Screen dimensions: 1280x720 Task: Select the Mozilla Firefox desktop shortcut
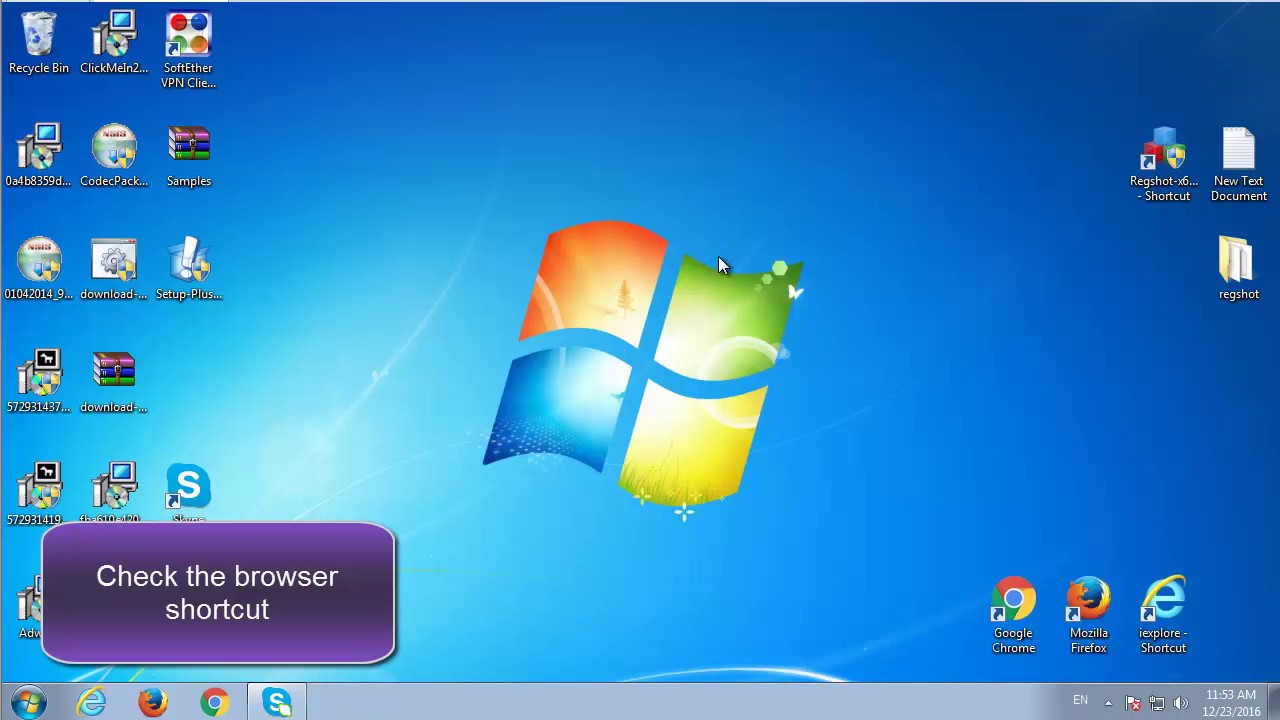[1088, 615]
